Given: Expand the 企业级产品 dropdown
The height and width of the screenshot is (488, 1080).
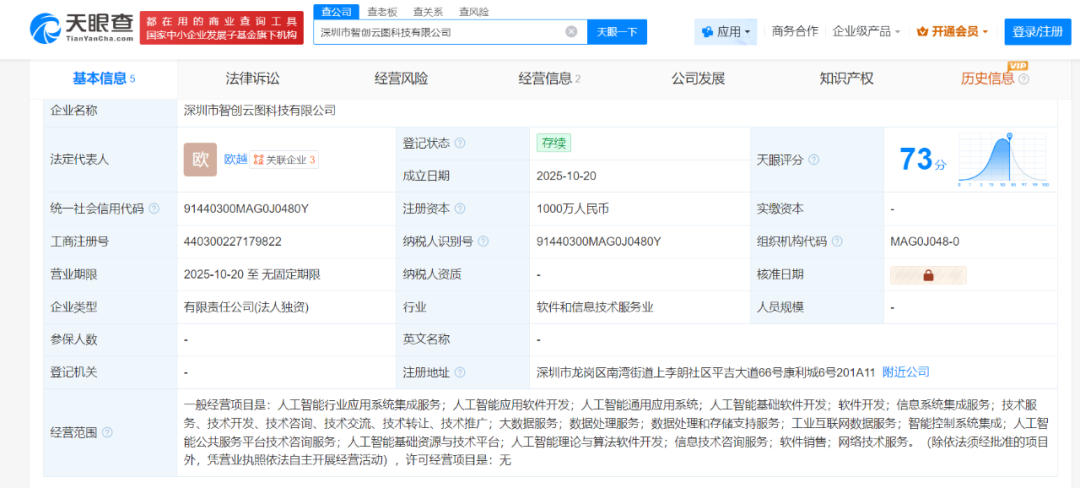Looking at the screenshot, I should tap(866, 32).
